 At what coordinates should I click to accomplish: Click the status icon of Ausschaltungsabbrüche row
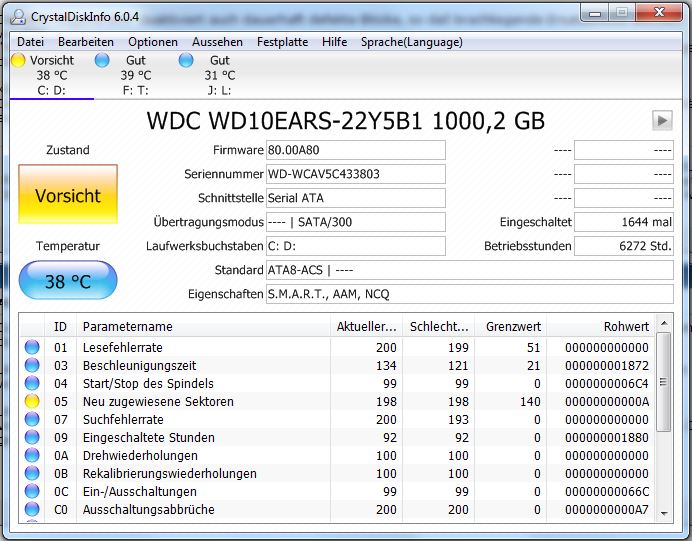click(32, 509)
